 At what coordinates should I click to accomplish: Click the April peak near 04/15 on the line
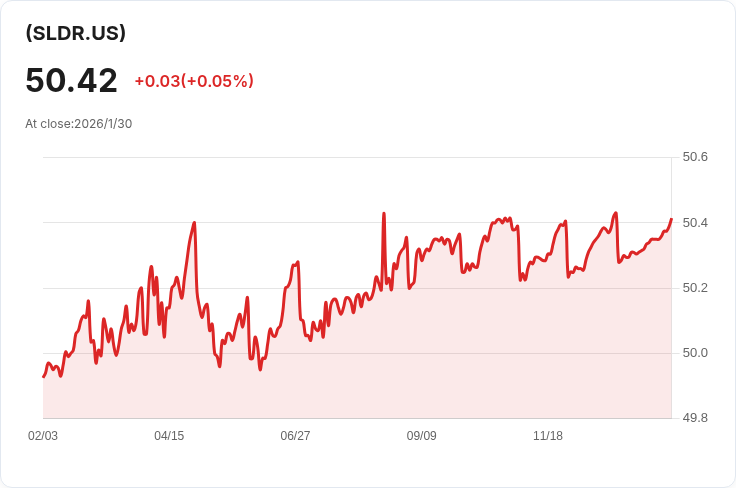pyautogui.click(x=194, y=223)
